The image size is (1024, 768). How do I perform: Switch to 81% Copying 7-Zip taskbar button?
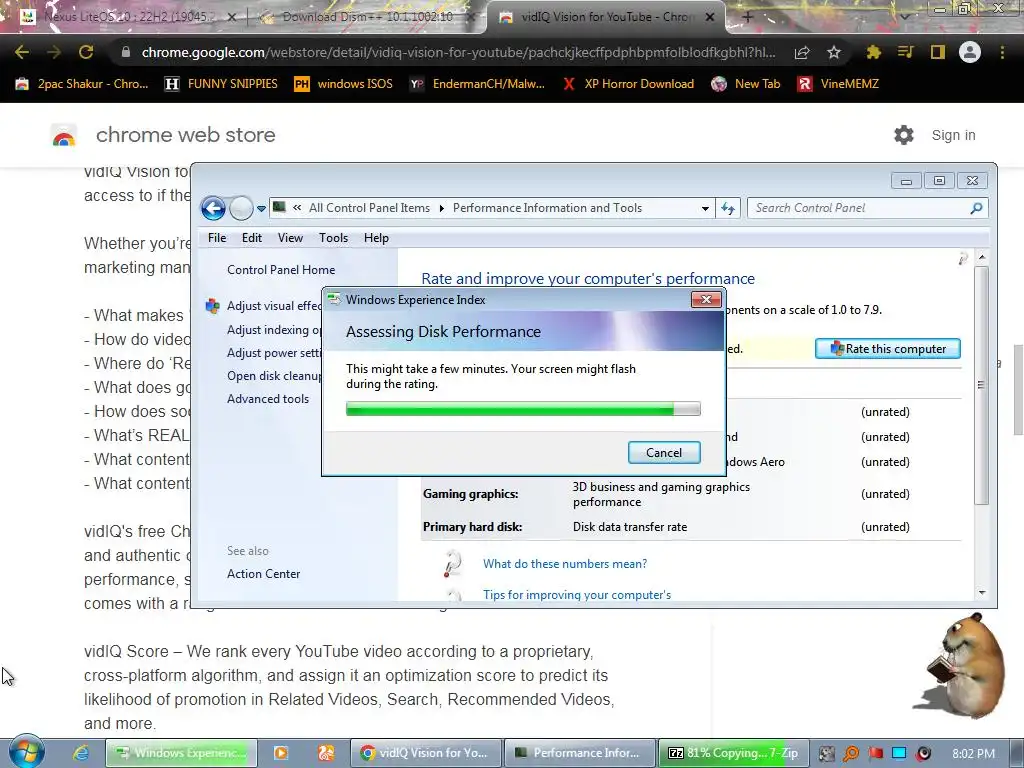(x=733, y=753)
